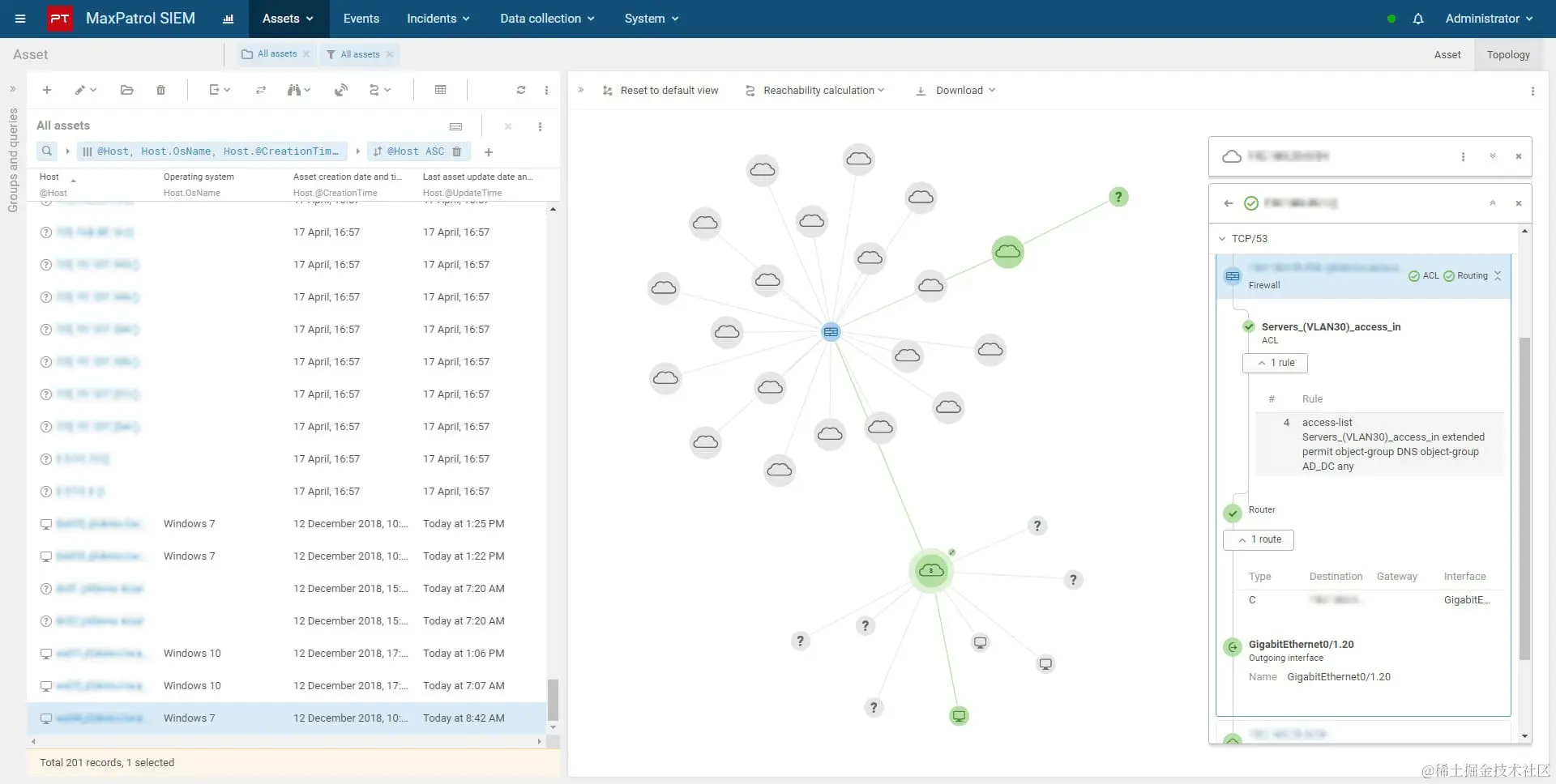Go to the Events section
Viewport: 1556px width, 784px height.
(x=361, y=19)
